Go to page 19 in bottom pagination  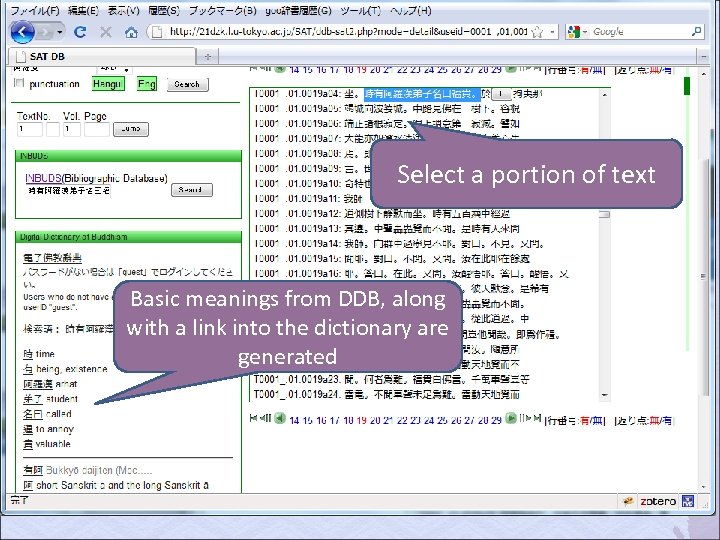coord(361,420)
